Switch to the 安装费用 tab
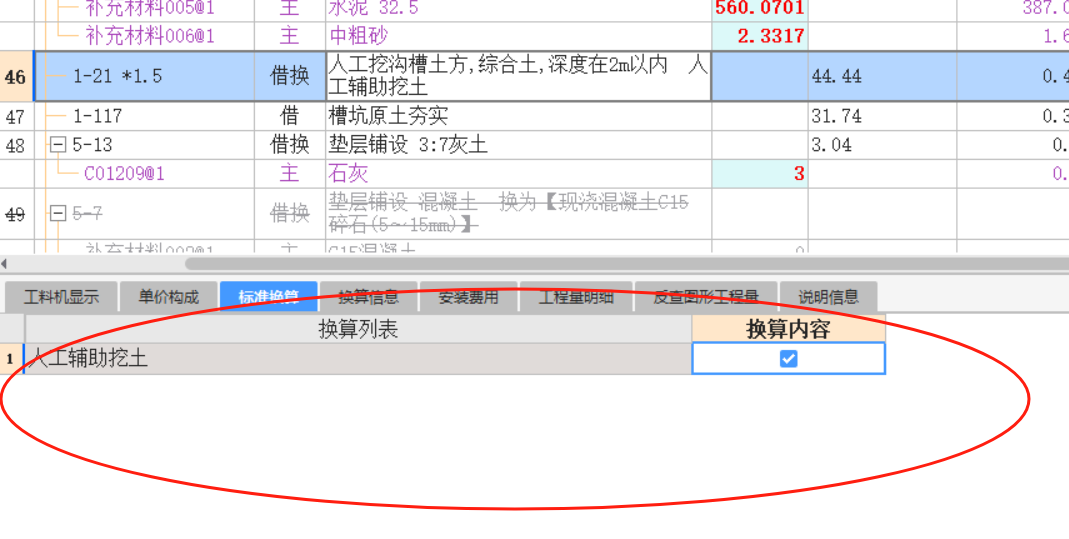The height and width of the screenshot is (539, 1069). point(468,297)
